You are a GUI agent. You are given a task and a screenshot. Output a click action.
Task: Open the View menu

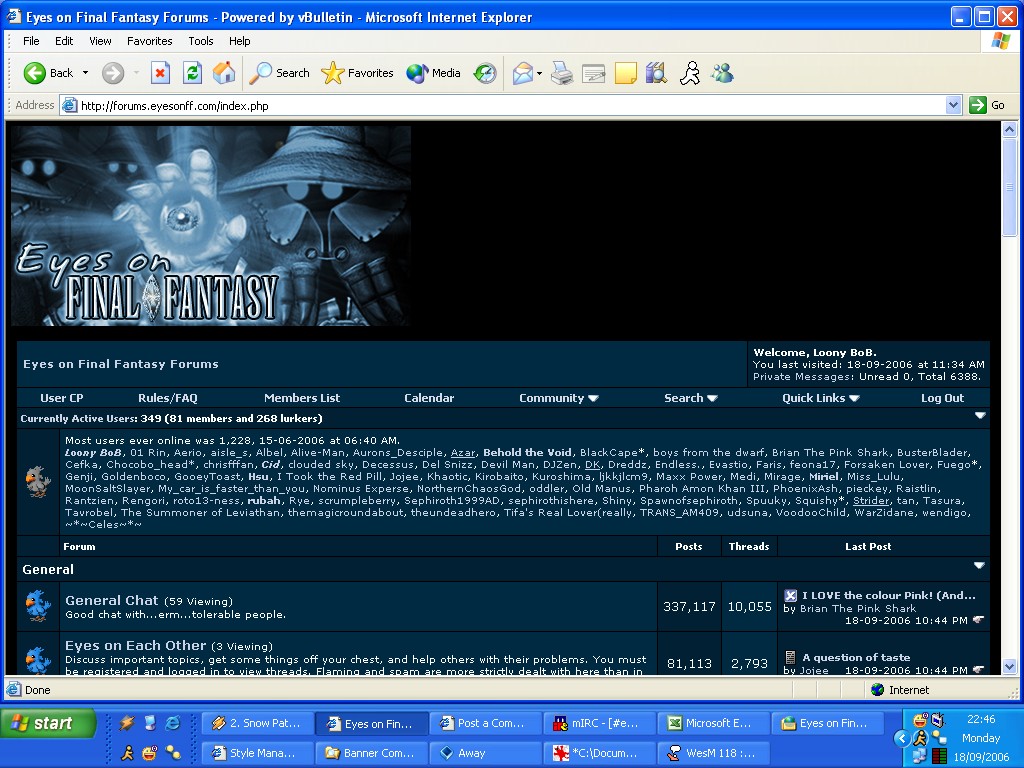pos(100,40)
